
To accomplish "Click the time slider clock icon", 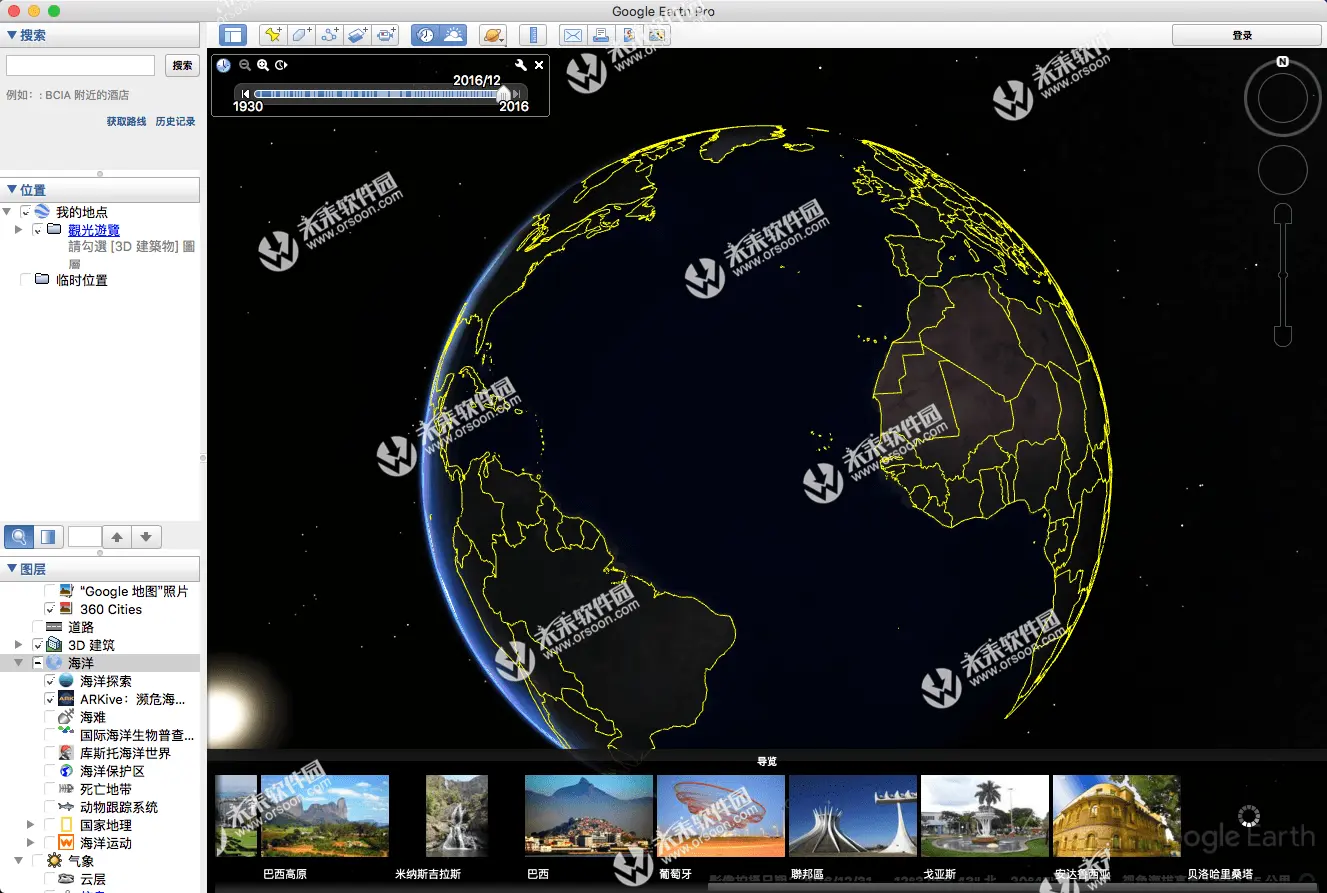I will tap(223, 65).
